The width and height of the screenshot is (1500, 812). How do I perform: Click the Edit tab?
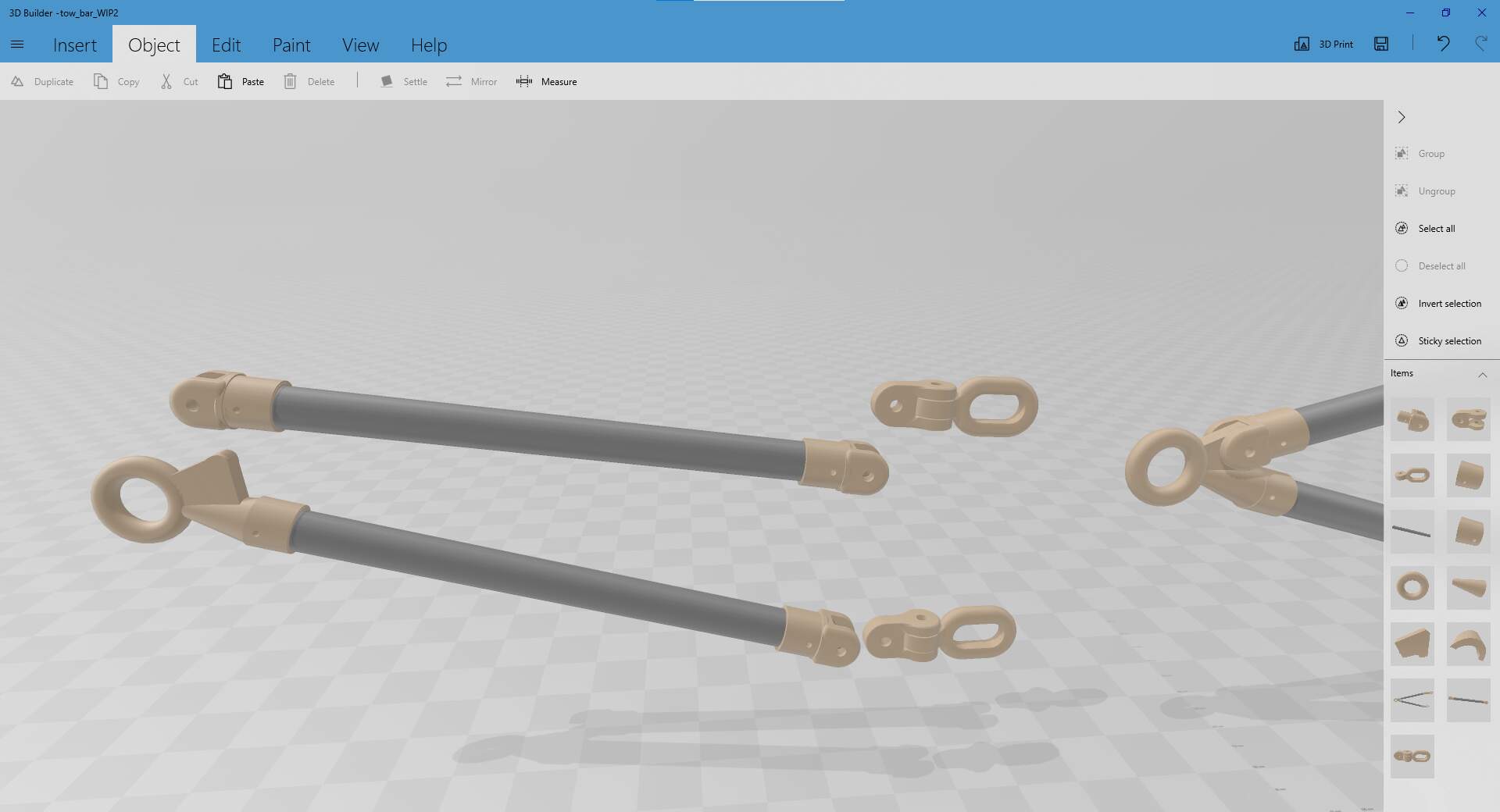click(226, 45)
